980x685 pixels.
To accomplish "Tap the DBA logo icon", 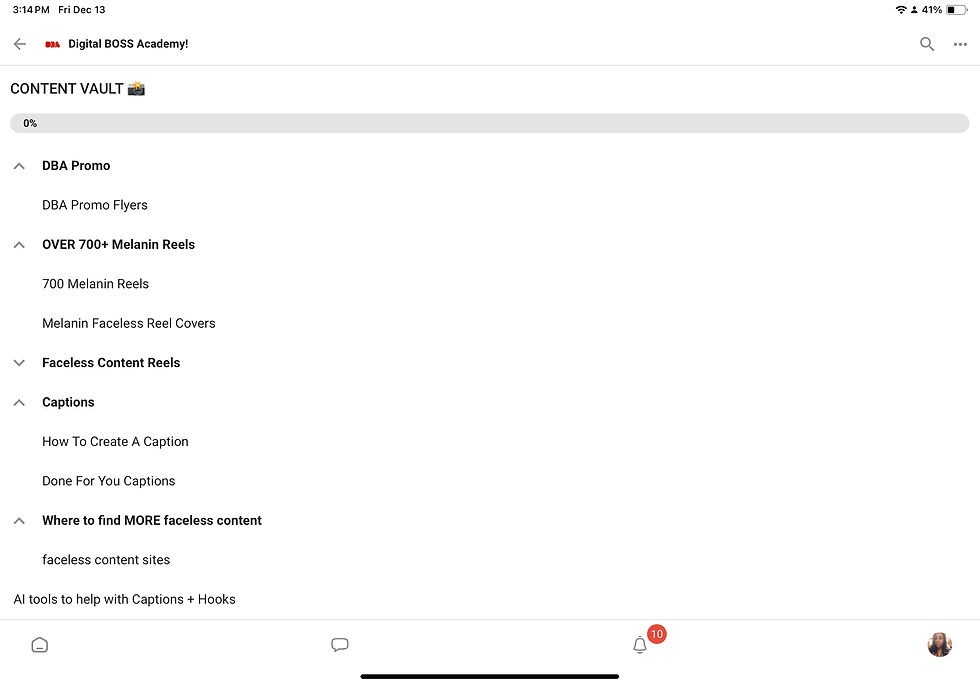I will tap(52, 44).
